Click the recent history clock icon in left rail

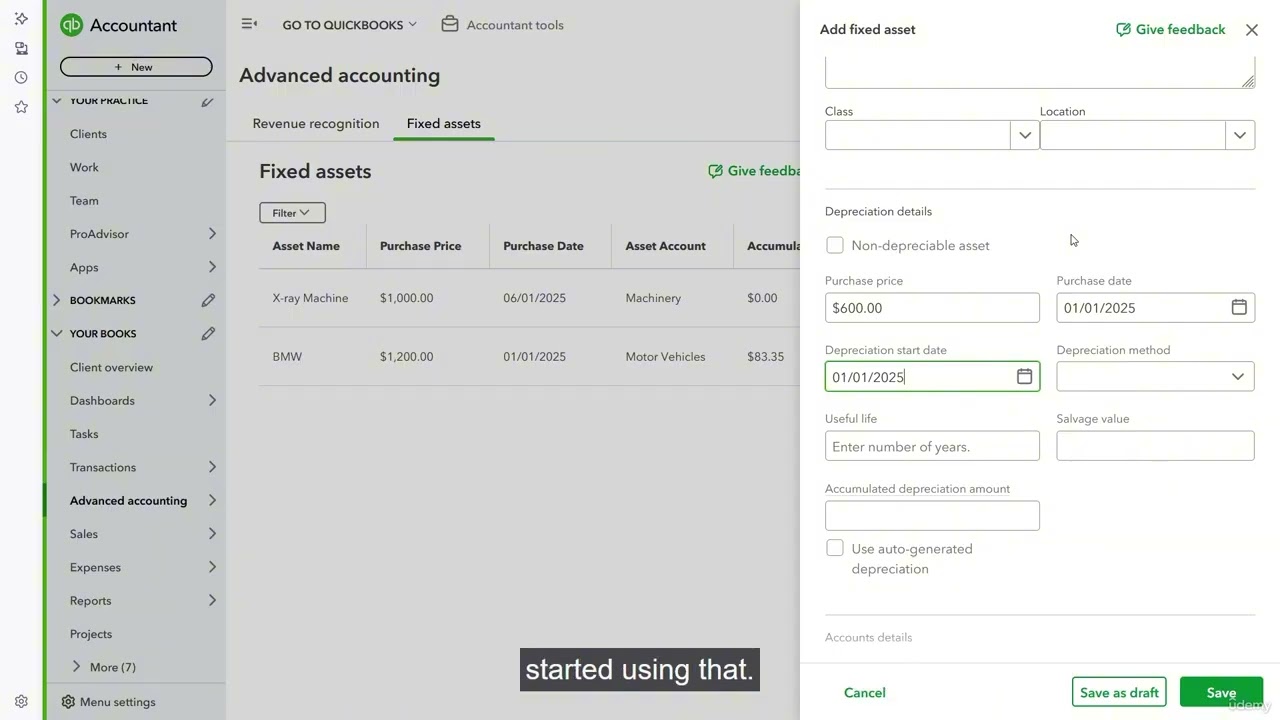(21, 77)
